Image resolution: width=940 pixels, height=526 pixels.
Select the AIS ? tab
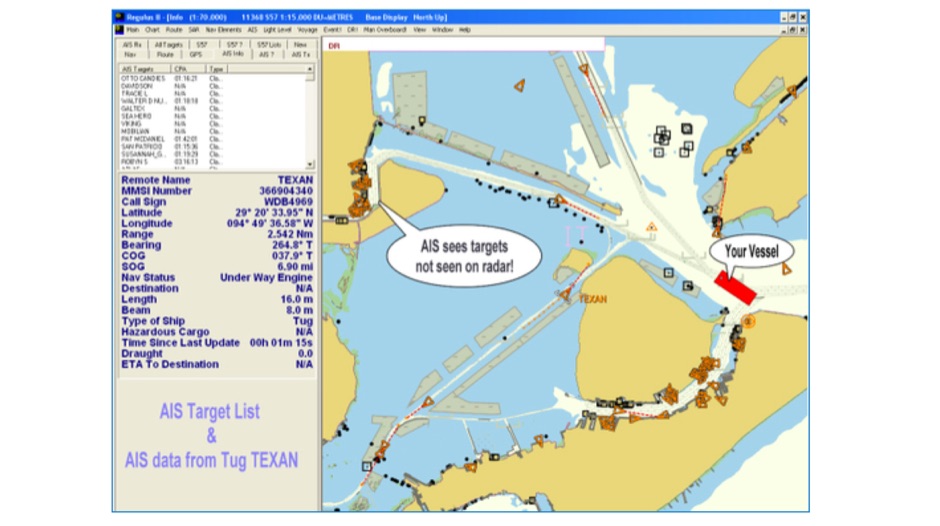266,55
